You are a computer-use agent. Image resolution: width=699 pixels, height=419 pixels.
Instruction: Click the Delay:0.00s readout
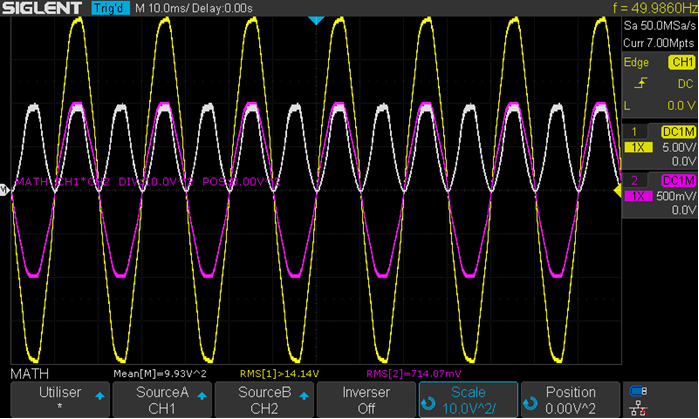(221, 8)
